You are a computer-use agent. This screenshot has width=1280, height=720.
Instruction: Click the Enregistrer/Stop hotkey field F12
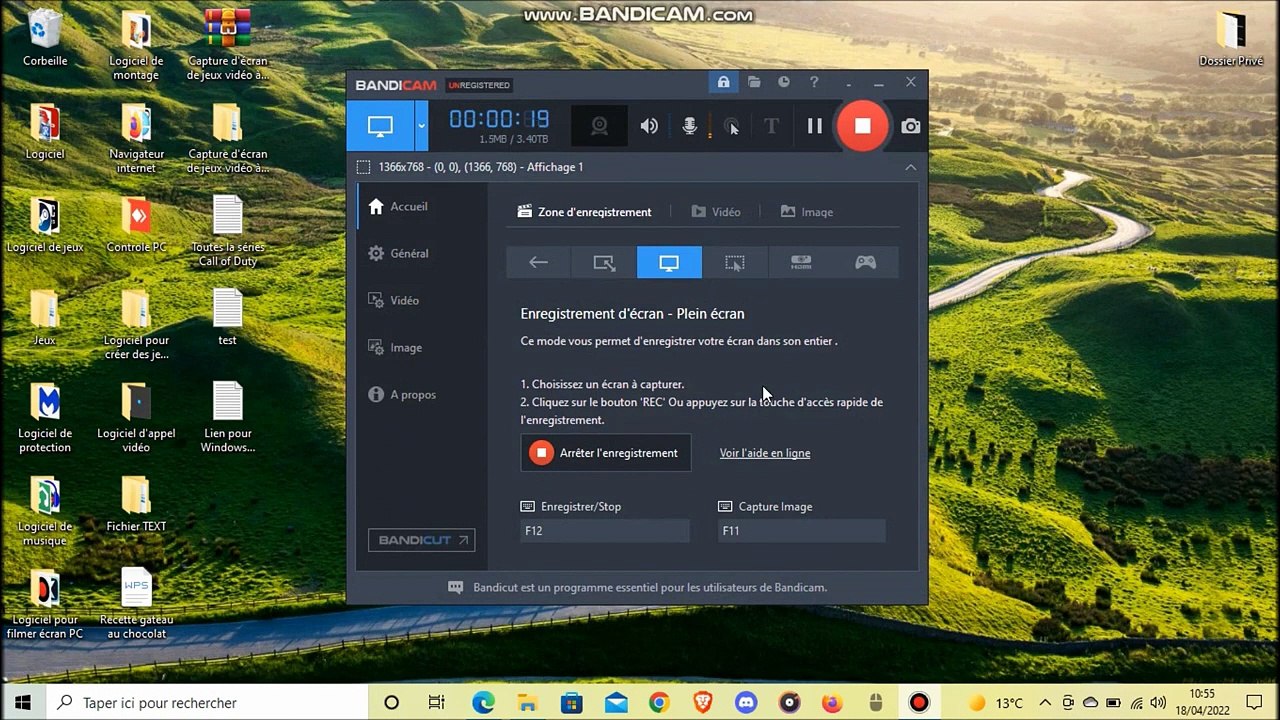(604, 531)
